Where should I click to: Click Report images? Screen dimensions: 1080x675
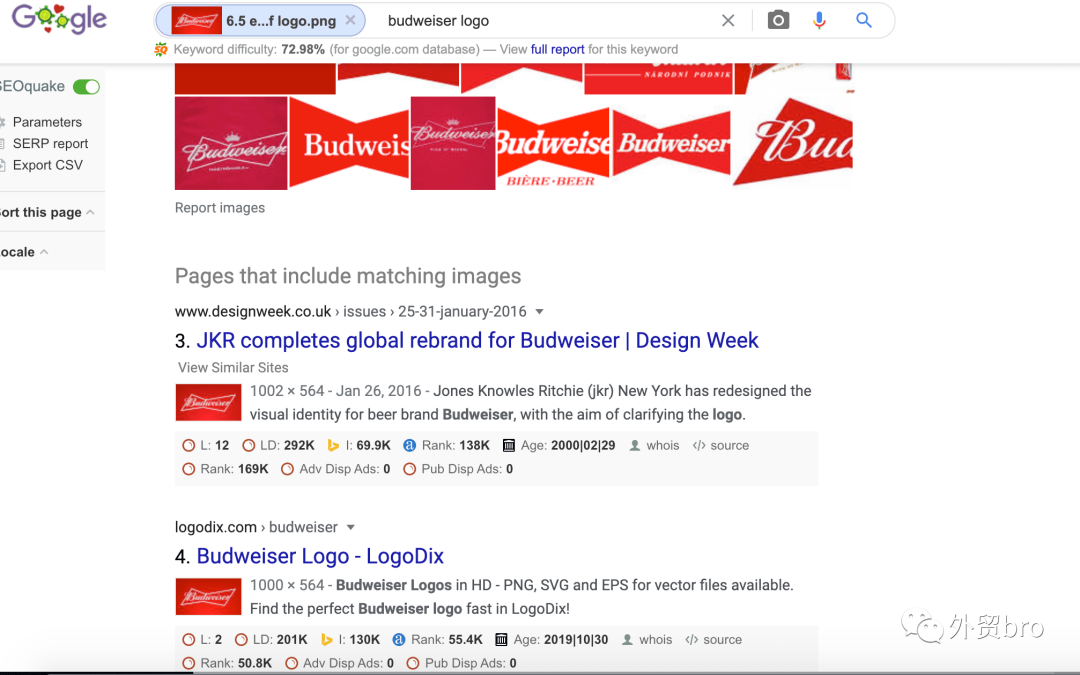pos(220,207)
